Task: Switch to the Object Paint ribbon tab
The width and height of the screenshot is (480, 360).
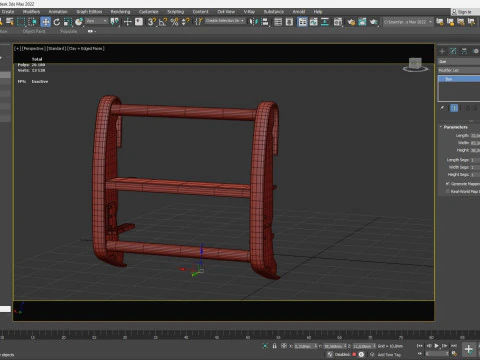Action: click(34, 31)
